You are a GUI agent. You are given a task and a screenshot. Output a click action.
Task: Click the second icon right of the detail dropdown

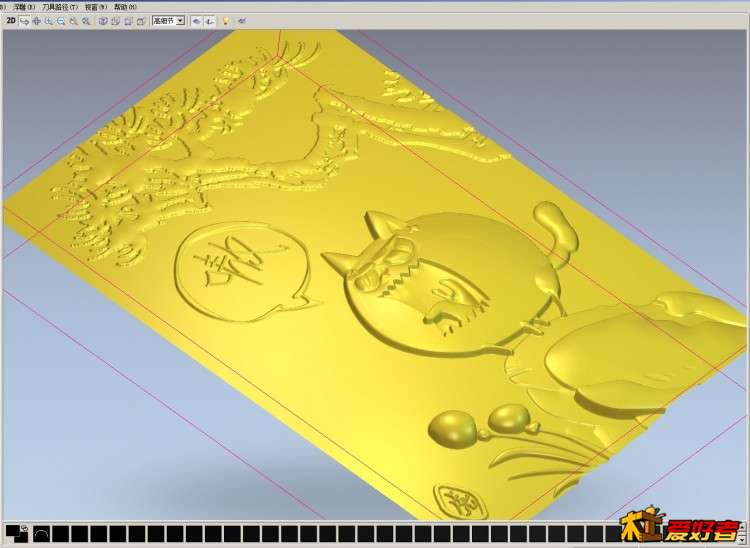[210, 21]
